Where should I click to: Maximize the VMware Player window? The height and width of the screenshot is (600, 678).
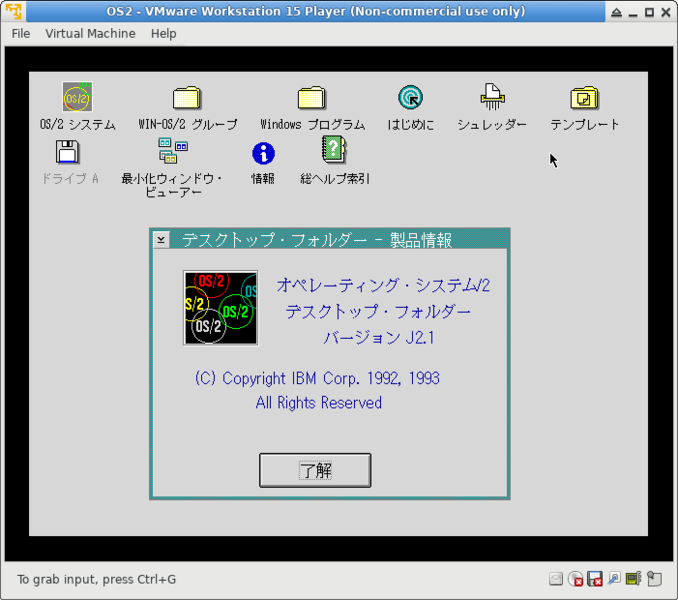click(x=649, y=13)
